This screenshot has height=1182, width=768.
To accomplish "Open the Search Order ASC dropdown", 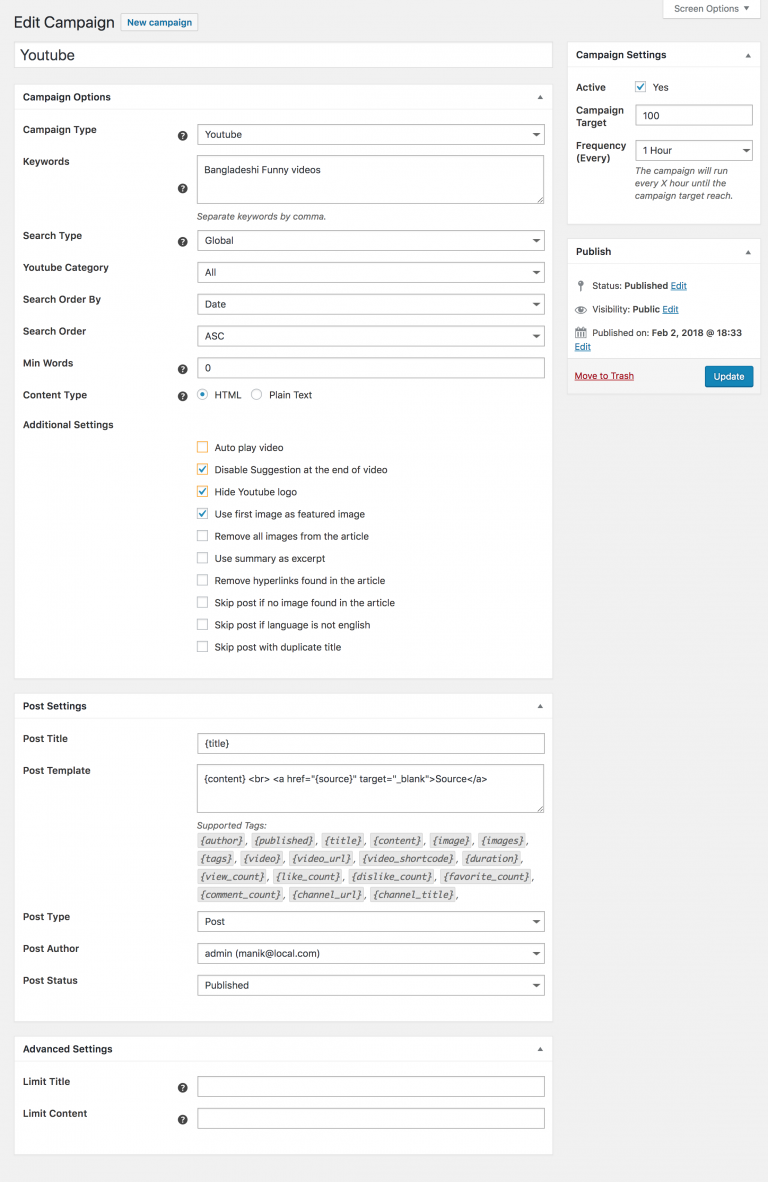I will coord(371,335).
